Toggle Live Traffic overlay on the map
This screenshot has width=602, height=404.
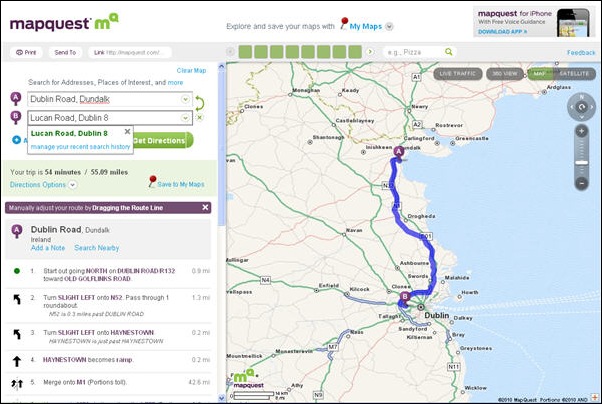(458, 73)
